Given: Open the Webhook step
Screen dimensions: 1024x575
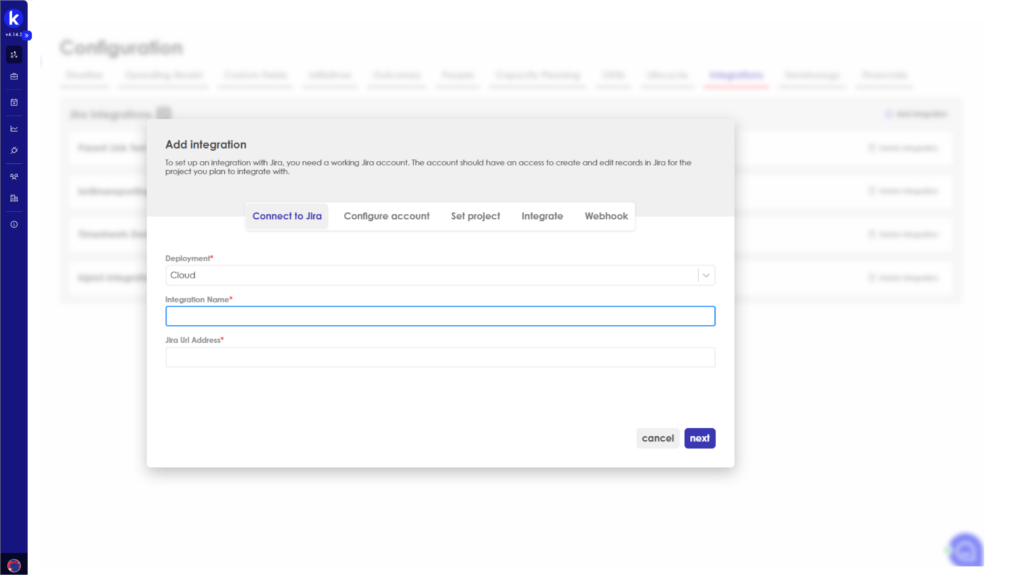Looking at the screenshot, I should 606,216.
